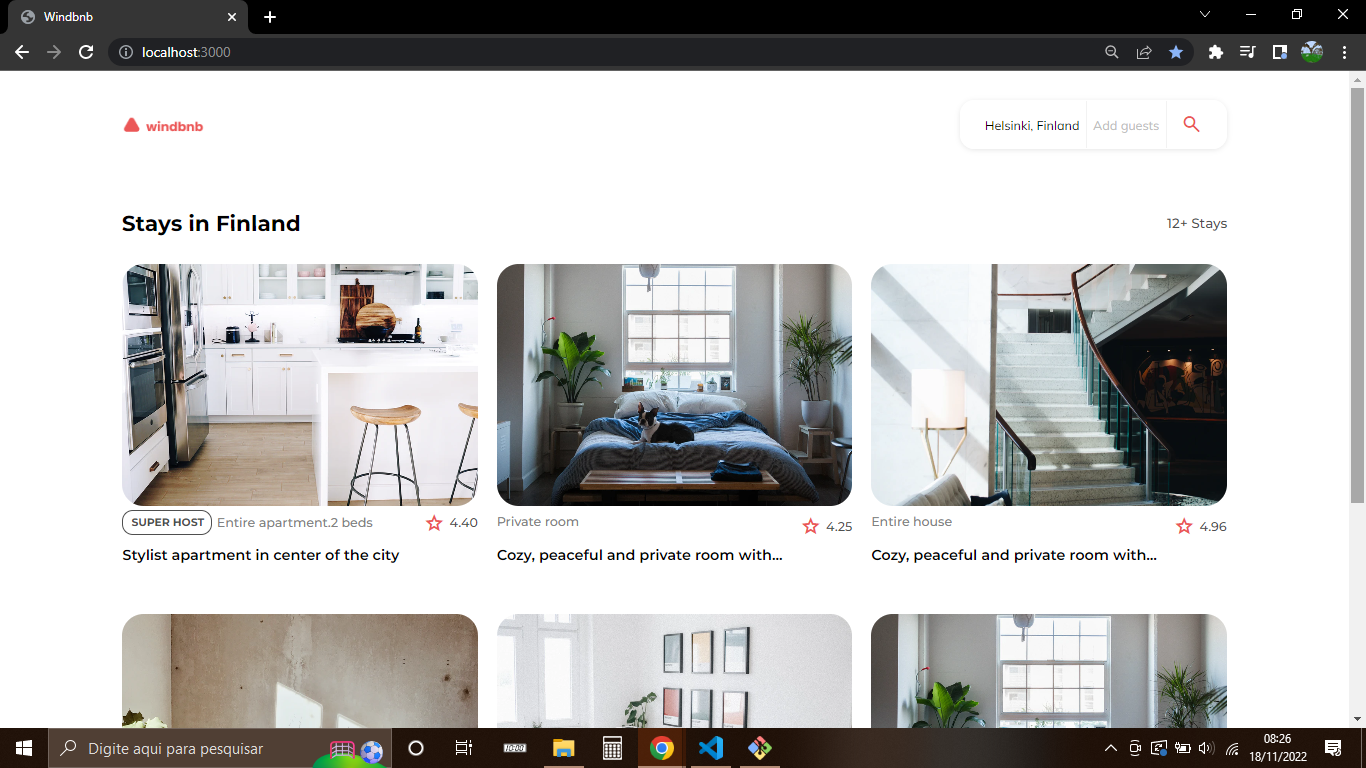Screen dimensions: 1366x768
Task: Click the star rating beside 4.96
Action: [1182, 526]
